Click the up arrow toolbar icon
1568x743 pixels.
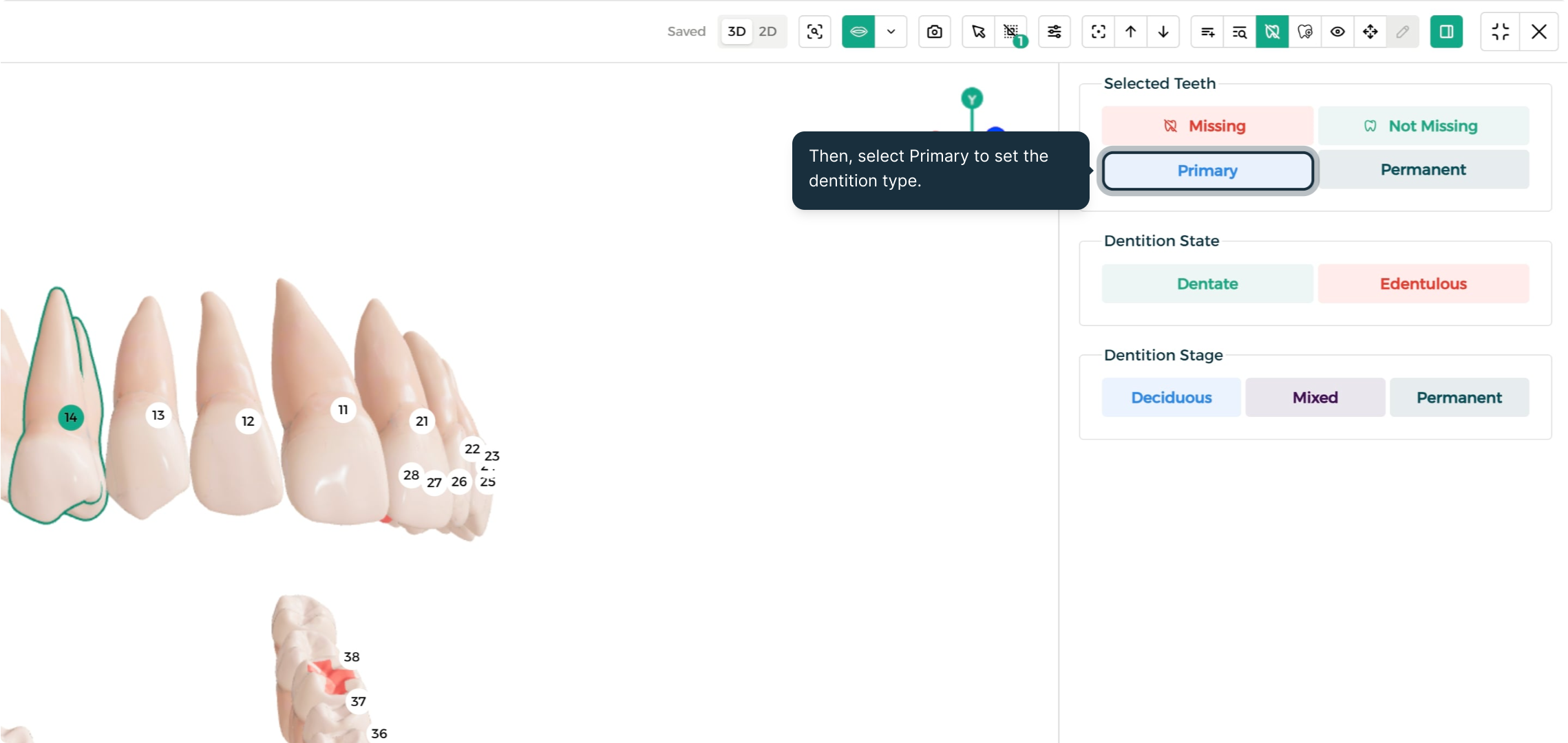(1131, 32)
